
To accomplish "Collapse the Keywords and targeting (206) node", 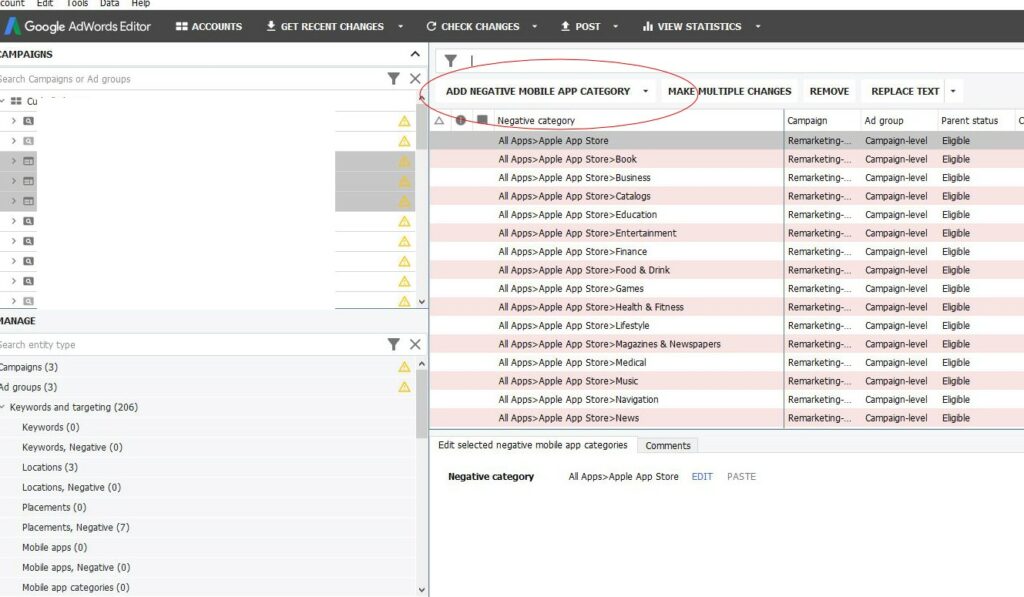I will click(x=3, y=407).
